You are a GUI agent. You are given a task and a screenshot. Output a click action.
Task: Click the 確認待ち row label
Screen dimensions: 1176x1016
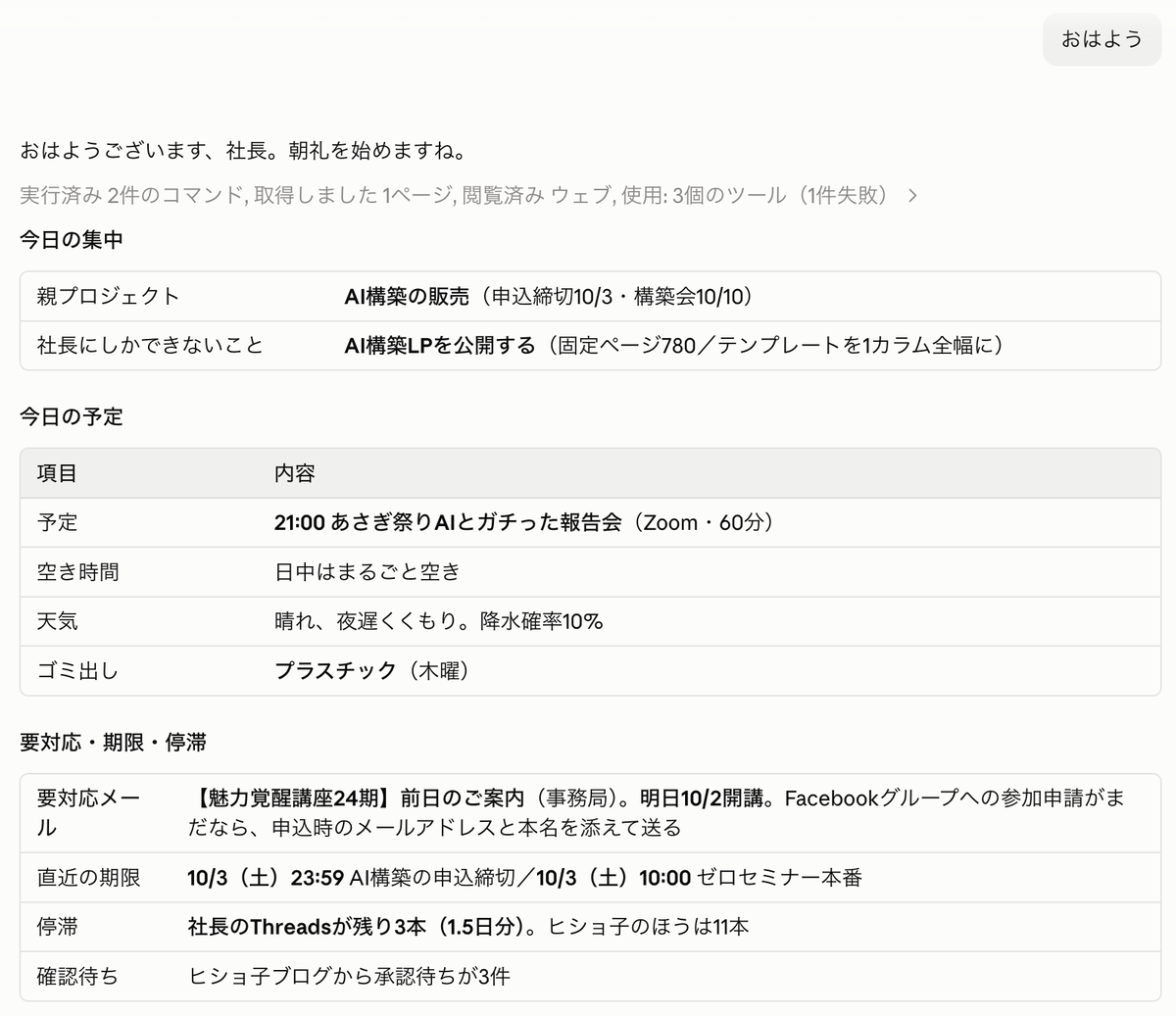77,976
